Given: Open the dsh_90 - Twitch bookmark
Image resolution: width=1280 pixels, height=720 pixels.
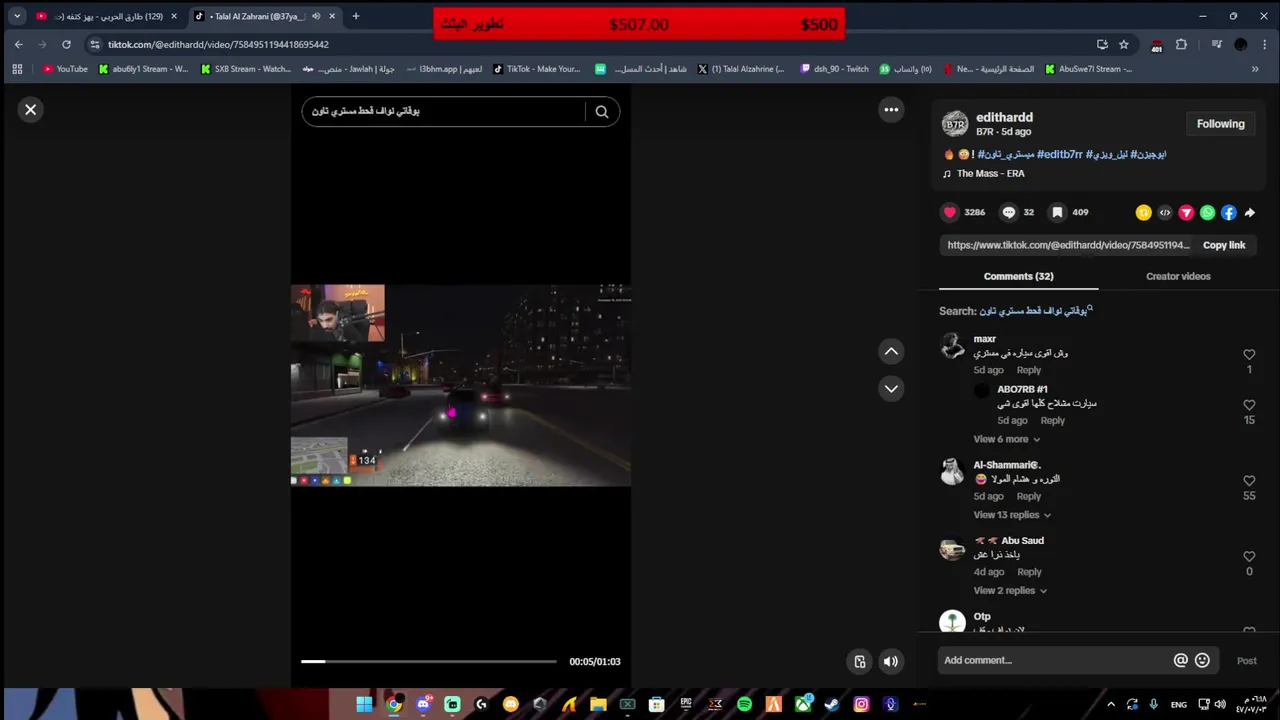Looking at the screenshot, I should [833, 69].
